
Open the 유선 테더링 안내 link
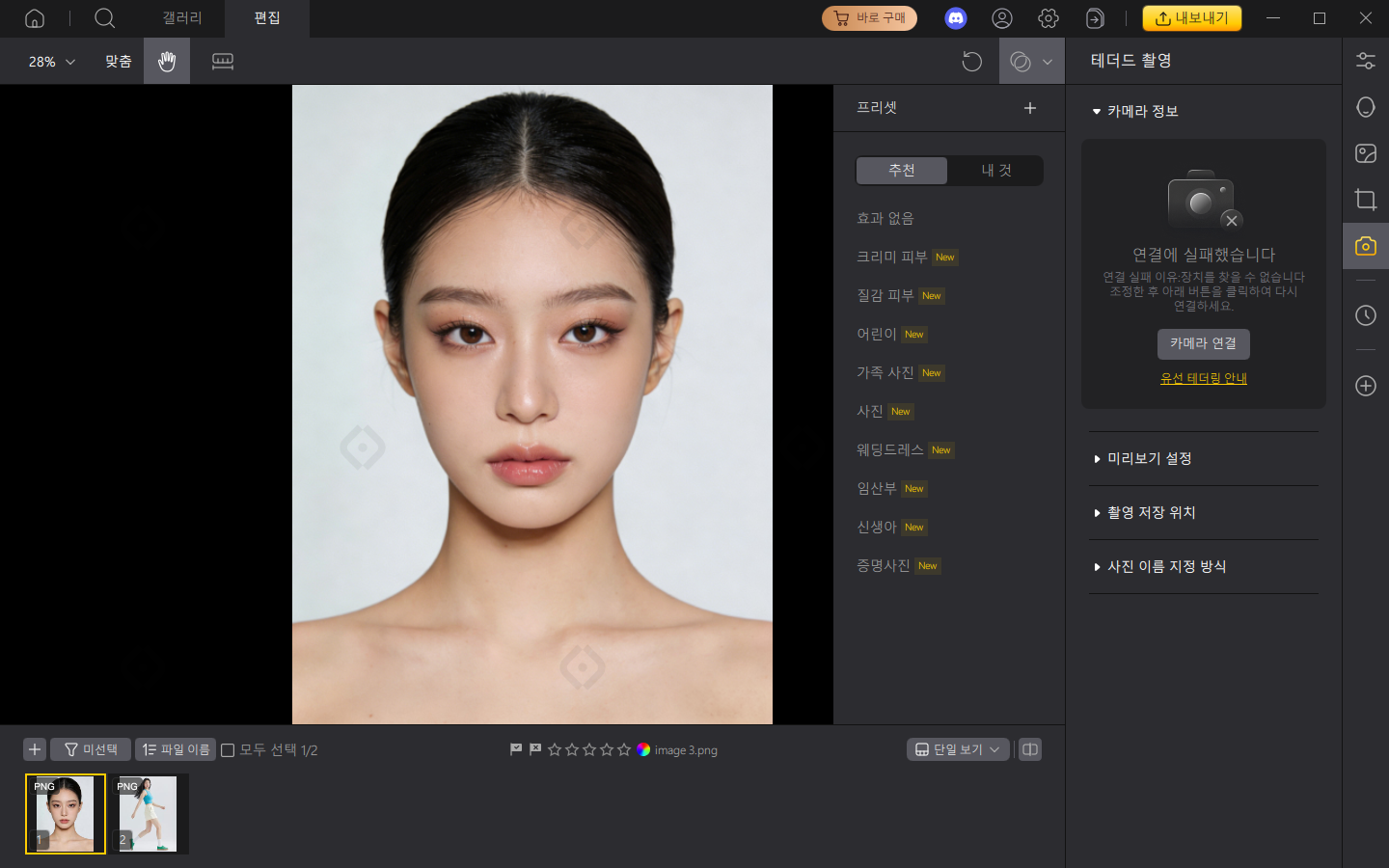(x=1203, y=378)
